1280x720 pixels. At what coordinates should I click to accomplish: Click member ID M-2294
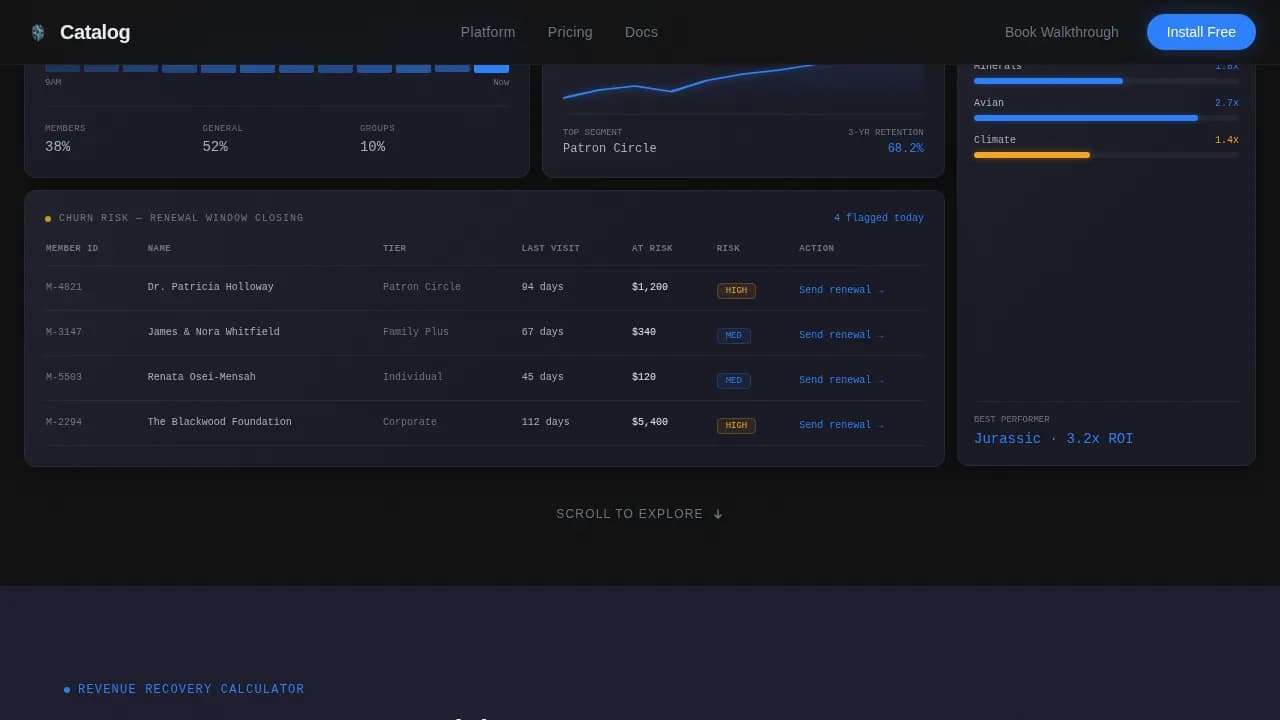pyautogui.click(x=64, y=422)
